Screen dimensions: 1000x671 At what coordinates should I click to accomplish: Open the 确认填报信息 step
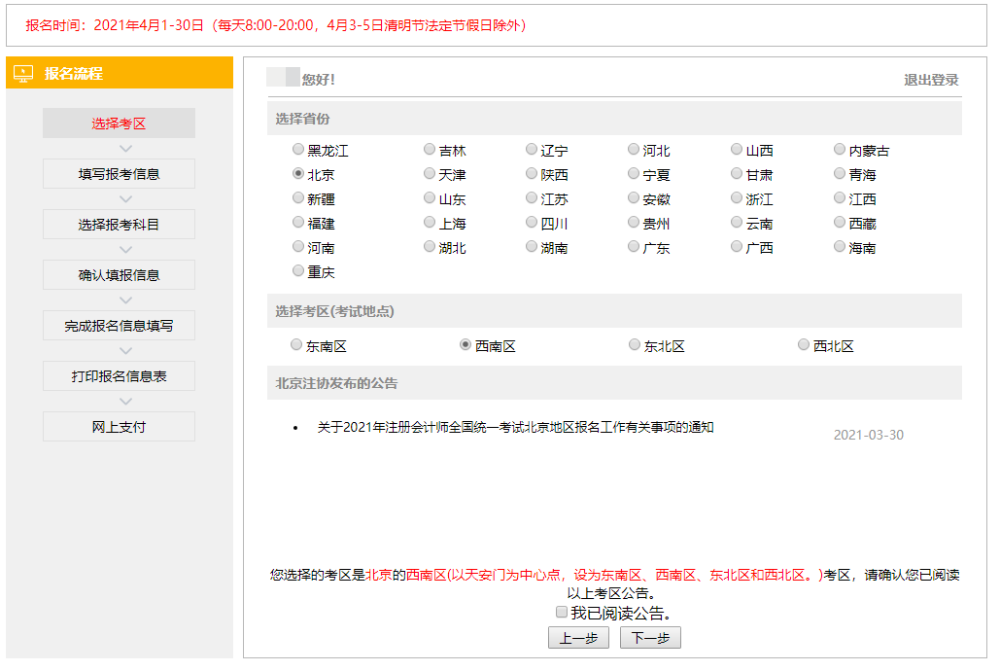[x=119, y=275]
